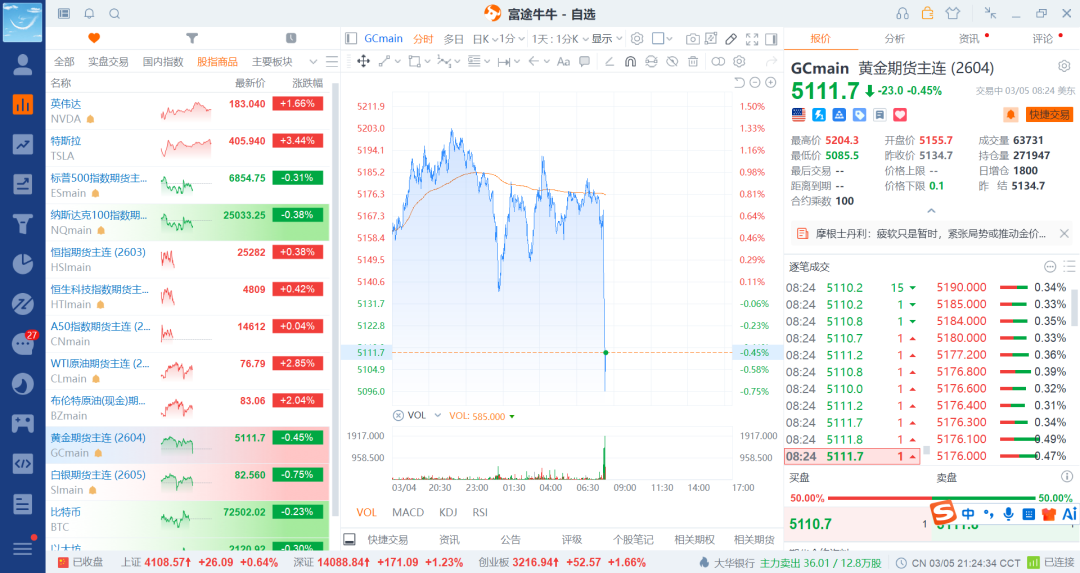
Task: Click the 涨跌幅 column header
Action: [x=307, y=83]
